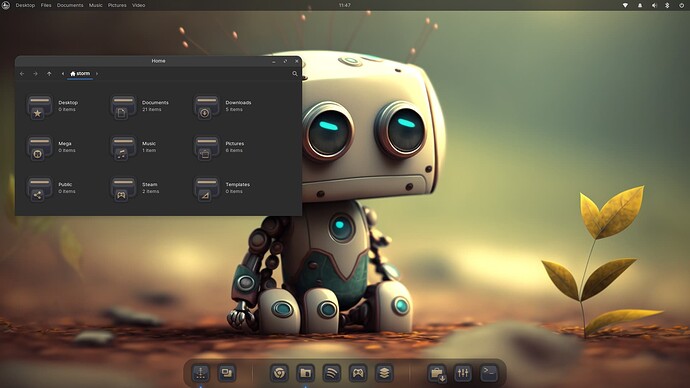Viewport: 690px width, 388px height.
Task: Launch the terminal from the dock
Action: point(489,373)
